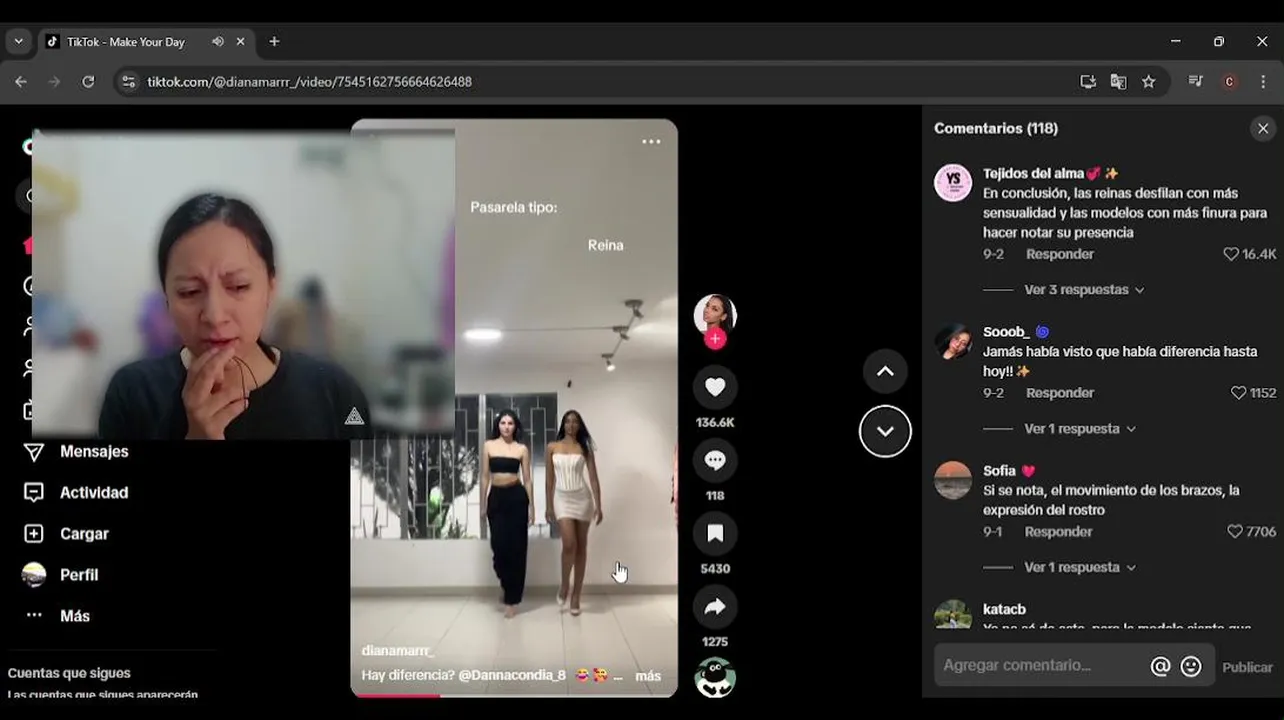This screenshot has width=1284, height=720.
Task: Bookmark this page with the star icon
Action: pyautogui.click(x=1149, y=82)
